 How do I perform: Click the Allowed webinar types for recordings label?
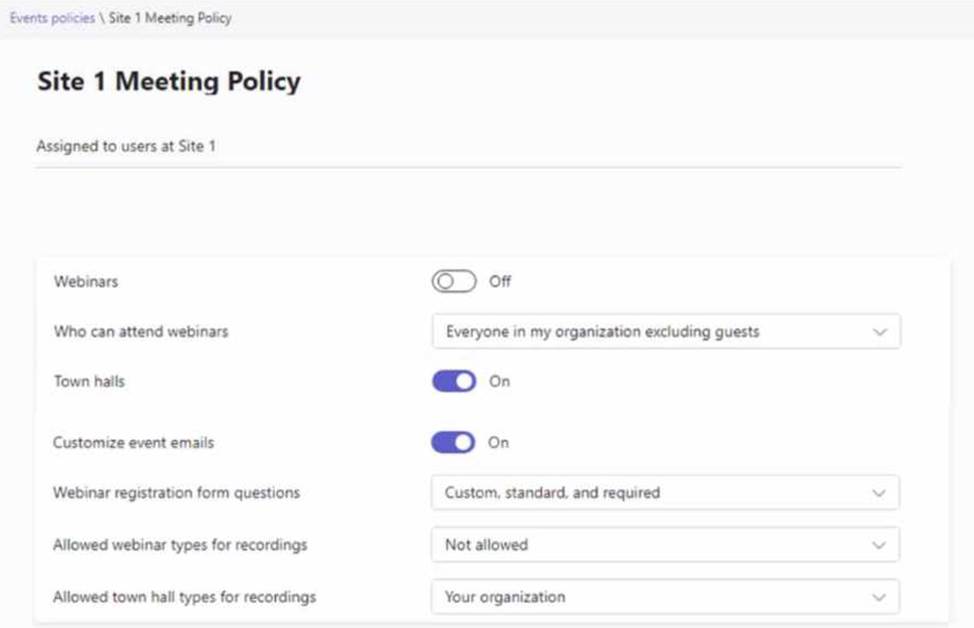click(180, 545)
